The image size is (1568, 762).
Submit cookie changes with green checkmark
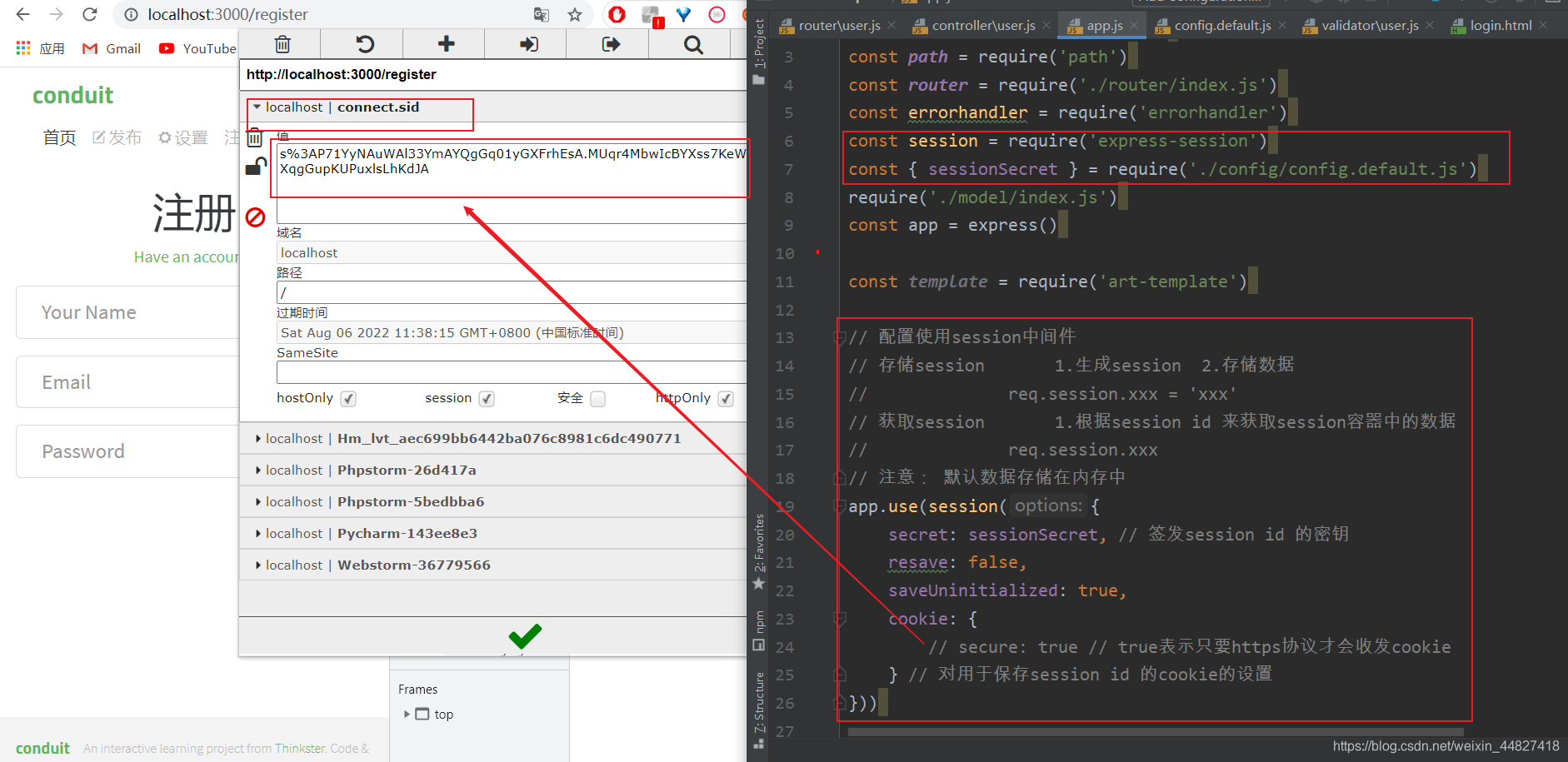525,636
